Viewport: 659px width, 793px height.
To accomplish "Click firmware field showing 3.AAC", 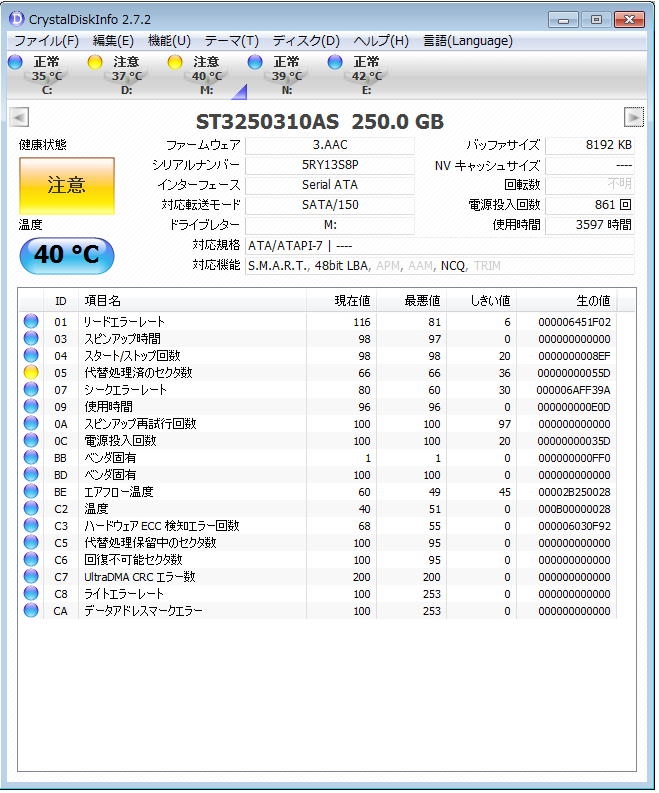I will [330, 145].
